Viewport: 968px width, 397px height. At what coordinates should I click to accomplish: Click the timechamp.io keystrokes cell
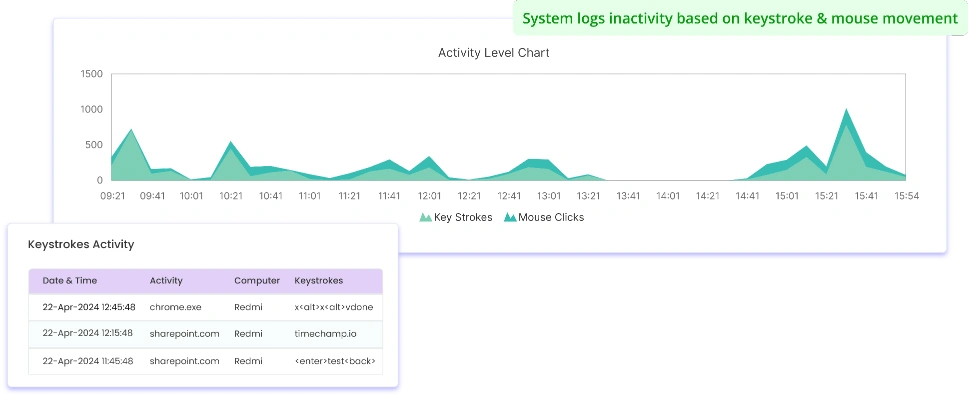325,333
